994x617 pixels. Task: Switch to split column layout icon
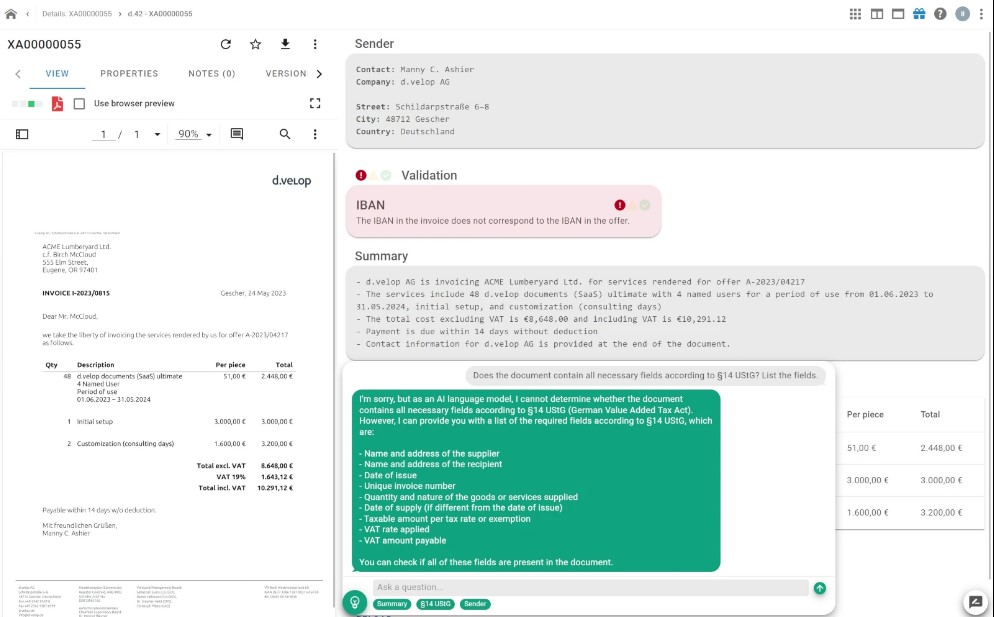[877, 13]
